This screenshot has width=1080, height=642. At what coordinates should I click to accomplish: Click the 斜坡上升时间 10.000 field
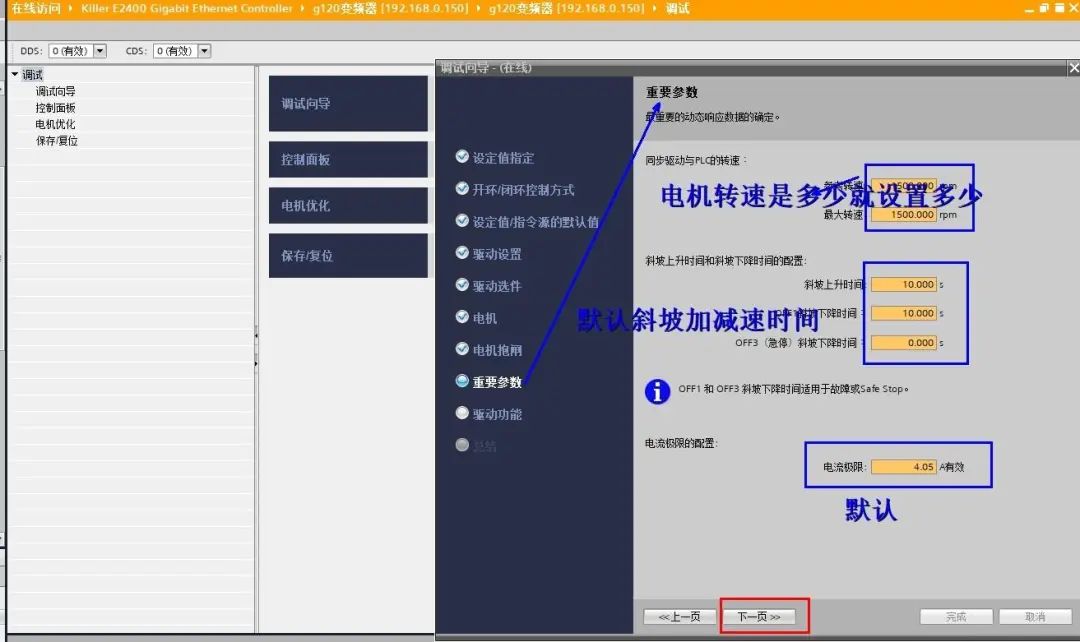point(904,284)
